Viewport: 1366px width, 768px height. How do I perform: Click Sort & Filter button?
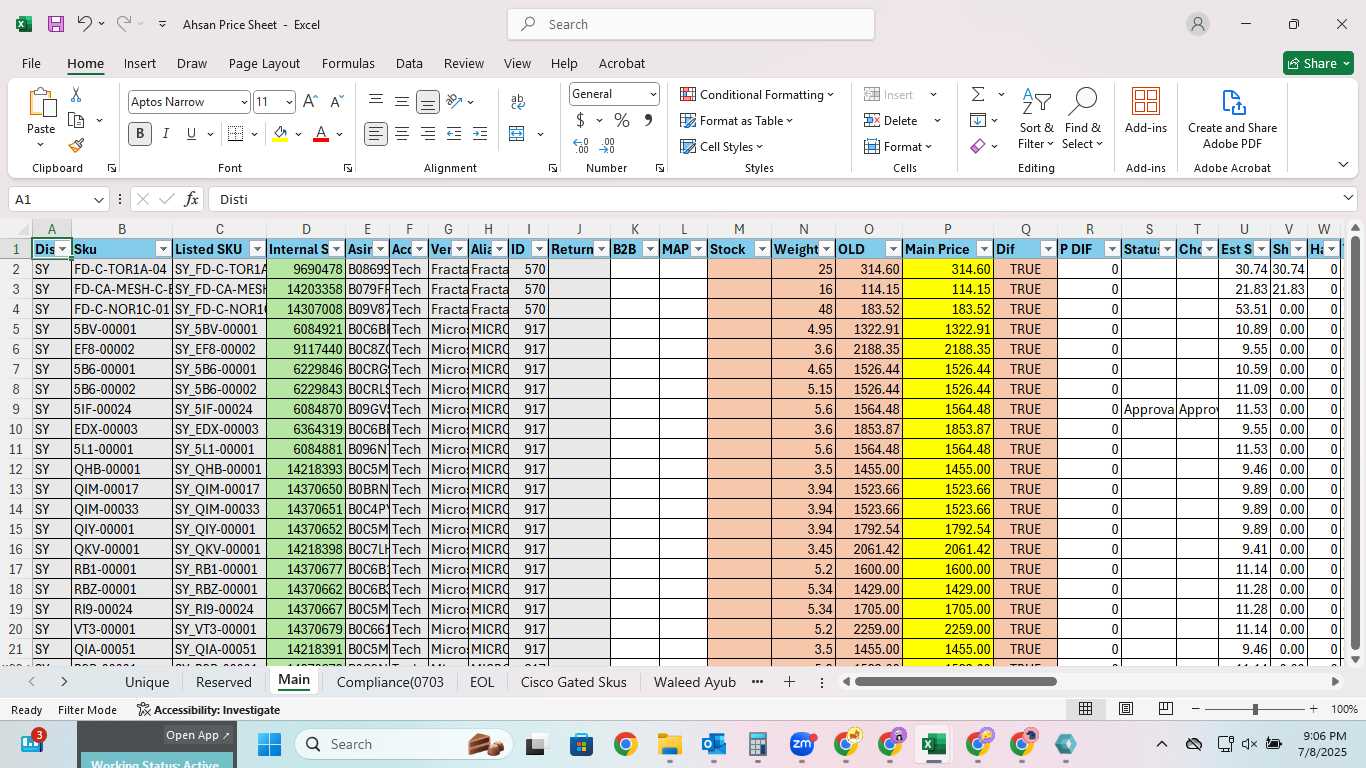coord(1036,119)
